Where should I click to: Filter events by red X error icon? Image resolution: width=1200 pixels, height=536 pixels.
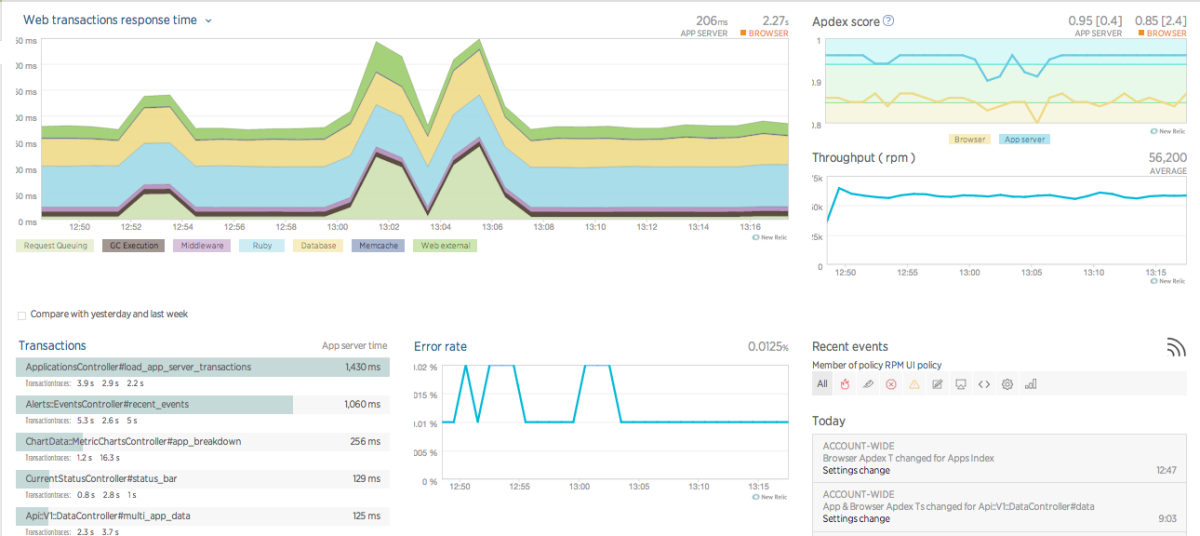pos(890,384)
